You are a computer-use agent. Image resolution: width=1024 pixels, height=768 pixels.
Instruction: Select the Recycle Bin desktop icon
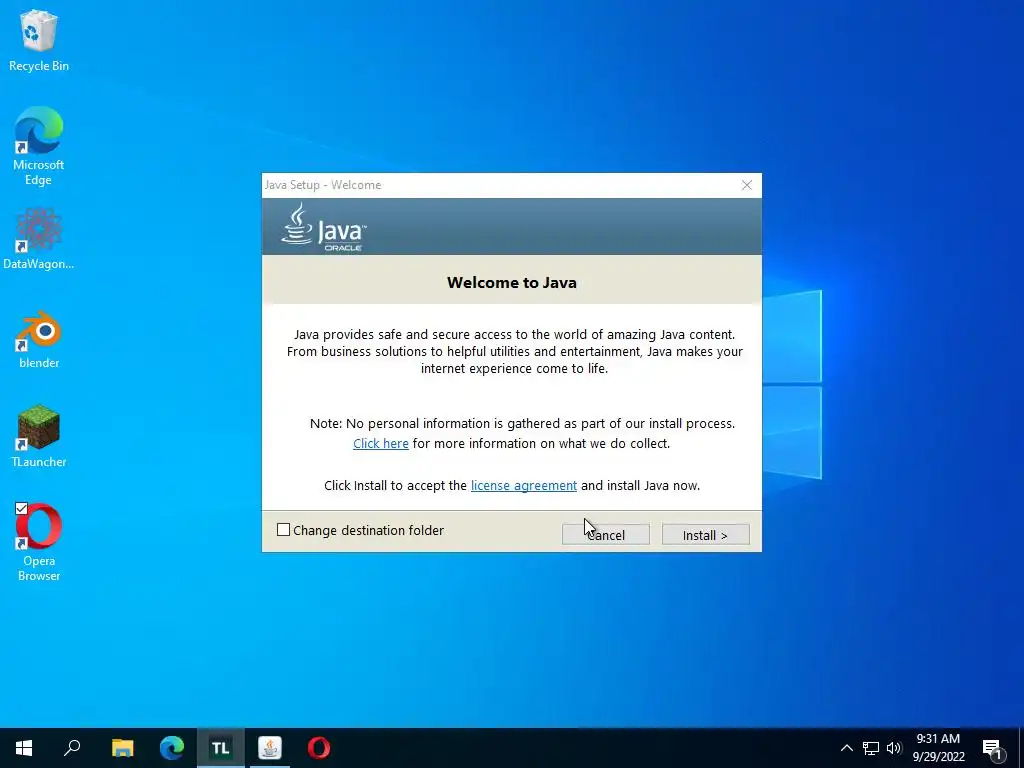click(x=39, y=41)
